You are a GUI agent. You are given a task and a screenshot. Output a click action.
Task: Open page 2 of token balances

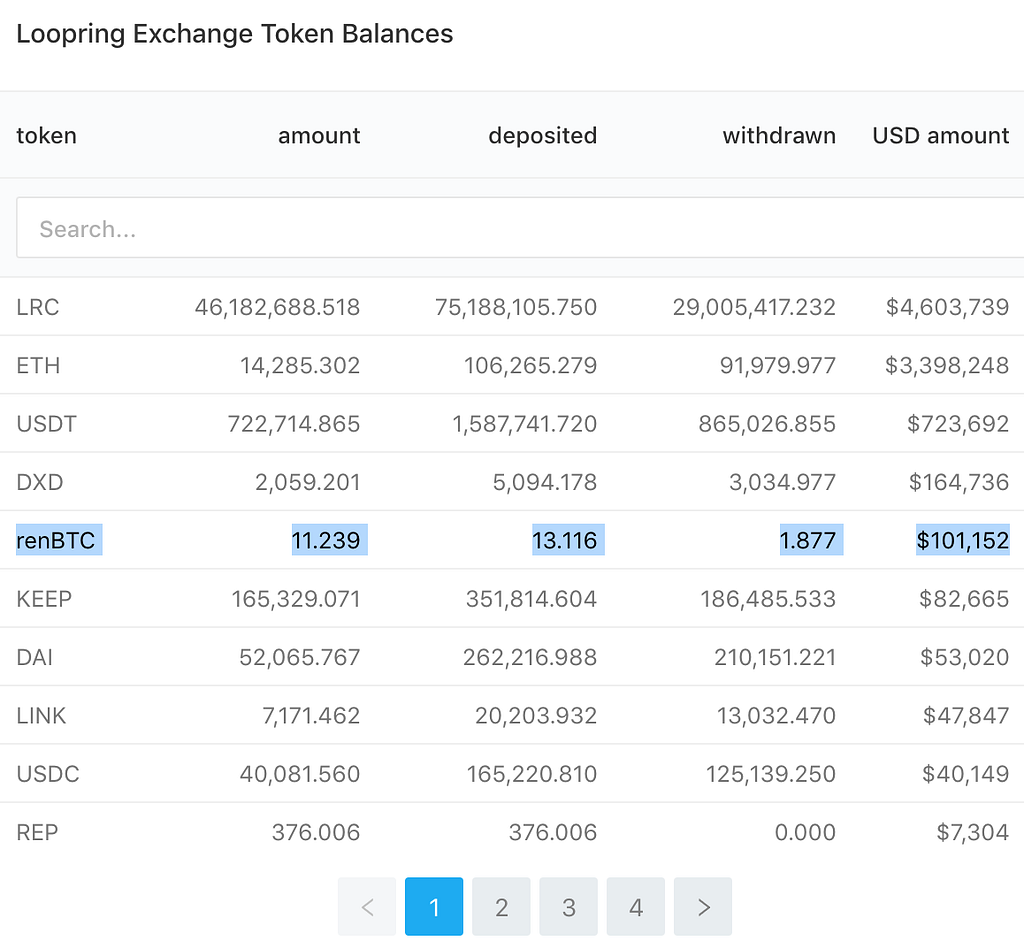point(502,906)
